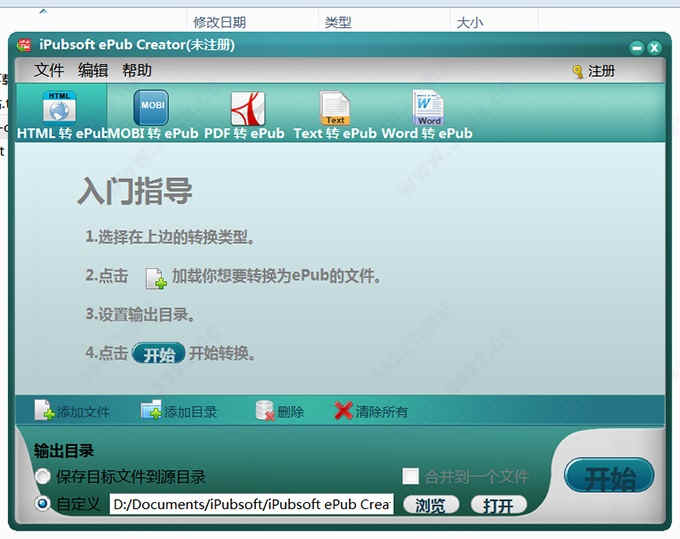Click the 大小 column header in Explorer

[470, 22]
